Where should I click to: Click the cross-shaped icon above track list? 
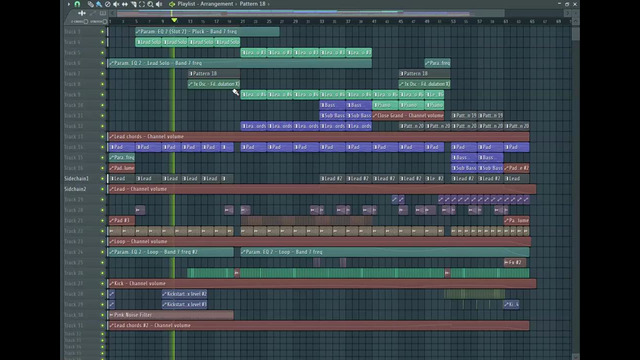tap(82, 13)
